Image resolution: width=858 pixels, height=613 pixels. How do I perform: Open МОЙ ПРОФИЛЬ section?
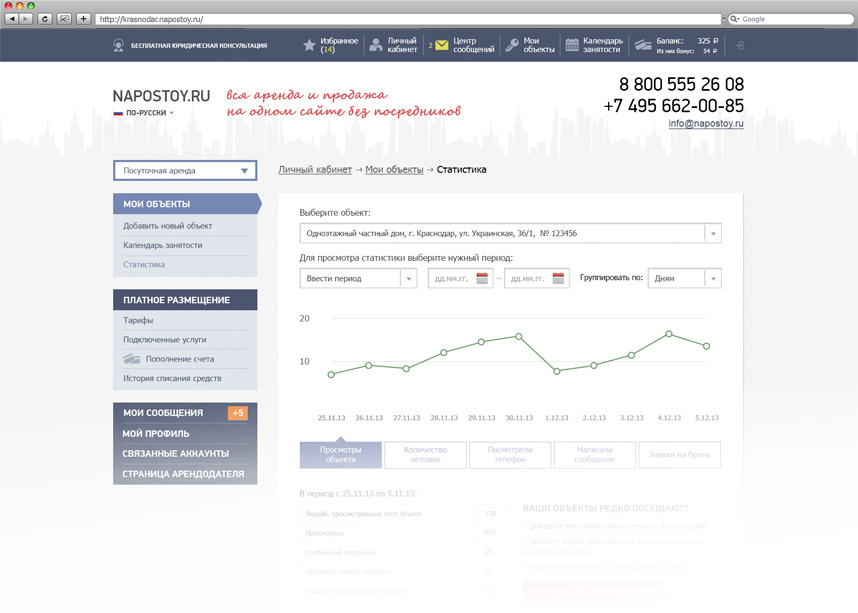(156, 433)
